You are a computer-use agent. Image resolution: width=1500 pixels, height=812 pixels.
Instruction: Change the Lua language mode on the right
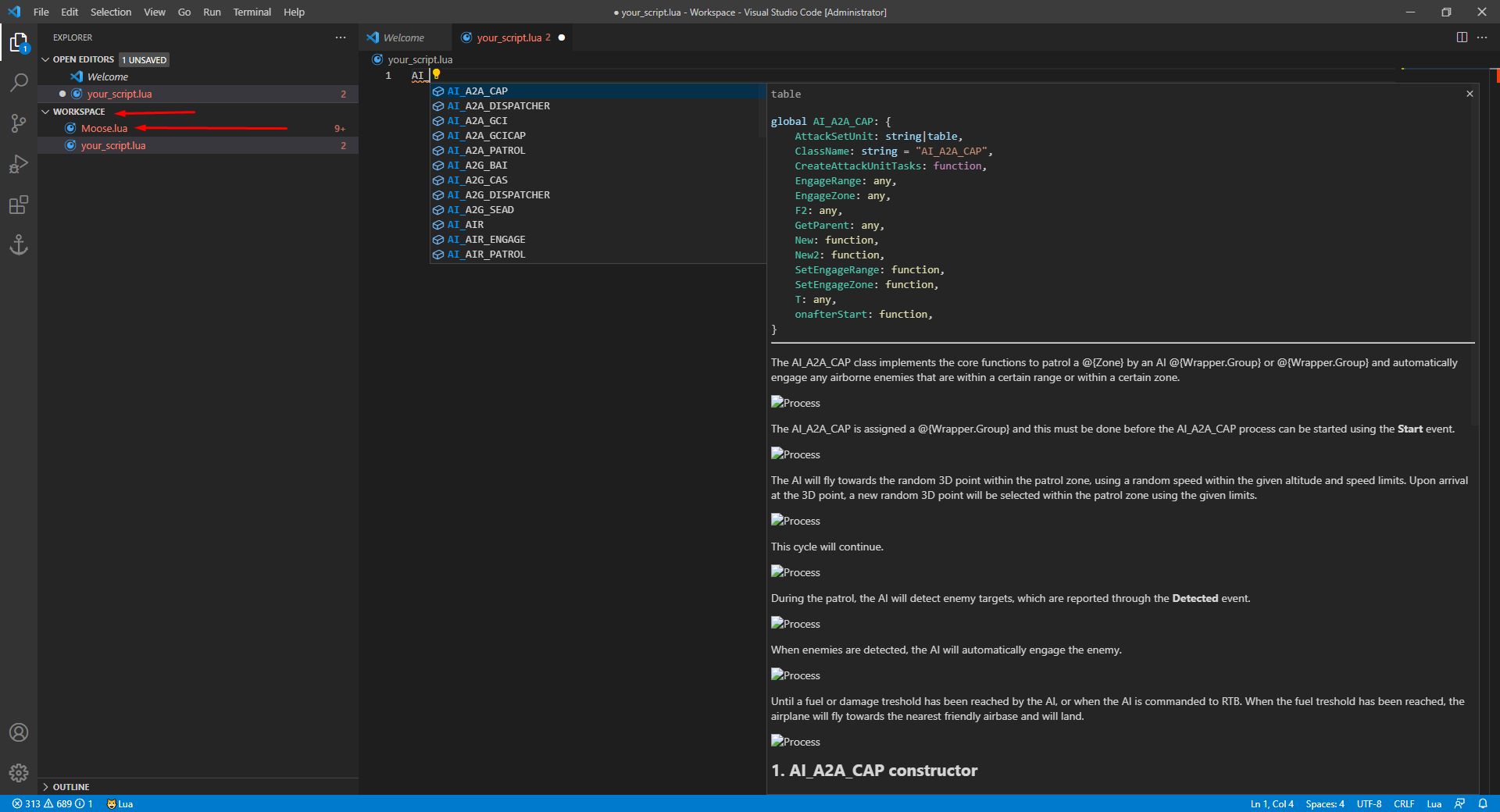(1434, 803)
